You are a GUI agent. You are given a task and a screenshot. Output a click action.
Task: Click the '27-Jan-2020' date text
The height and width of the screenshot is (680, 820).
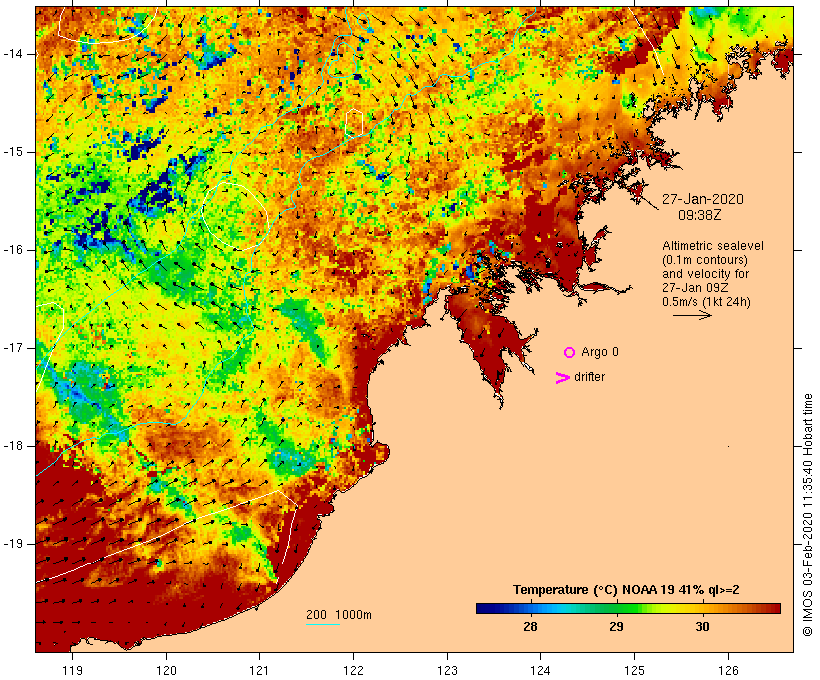coord(703,199)
